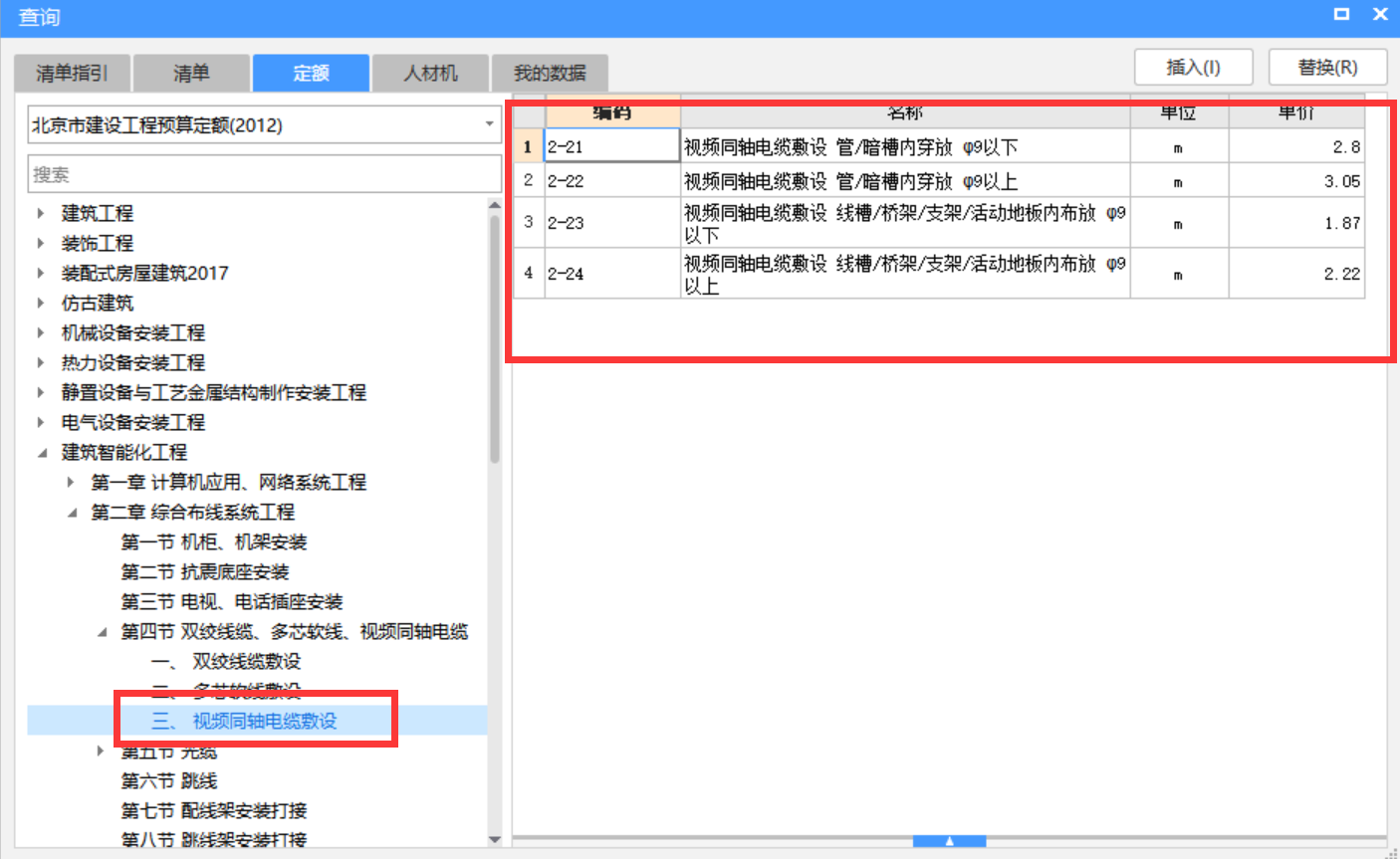Expand the 装配式房屋建筑2017 node
This screenshot has height=859, width=1400.
pos(41,273)
